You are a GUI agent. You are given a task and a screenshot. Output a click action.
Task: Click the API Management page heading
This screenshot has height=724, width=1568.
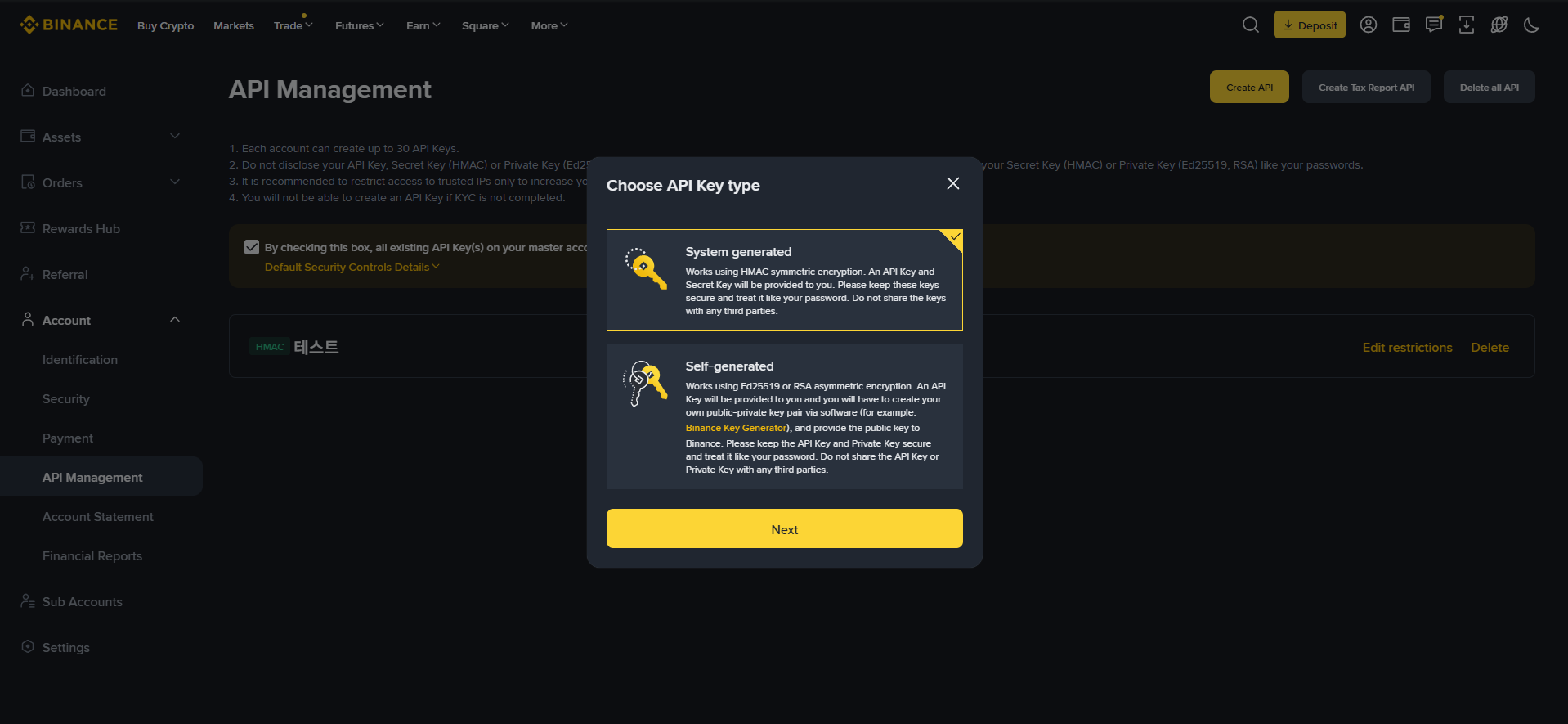point(330,89)
